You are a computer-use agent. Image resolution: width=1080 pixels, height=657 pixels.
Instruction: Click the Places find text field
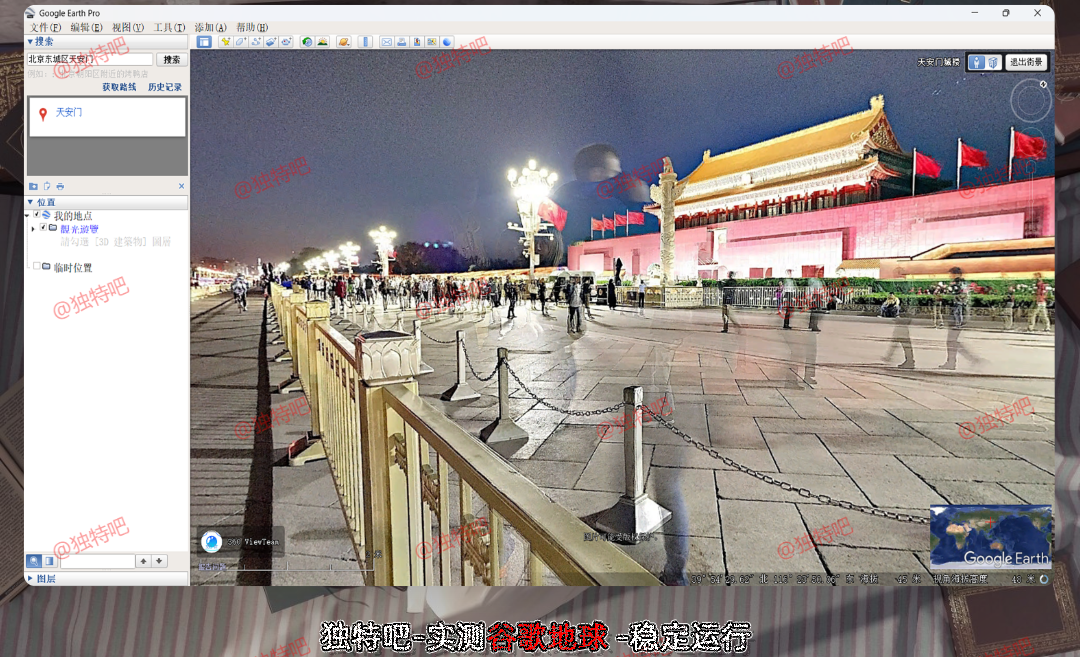click(x=97, y=561)
